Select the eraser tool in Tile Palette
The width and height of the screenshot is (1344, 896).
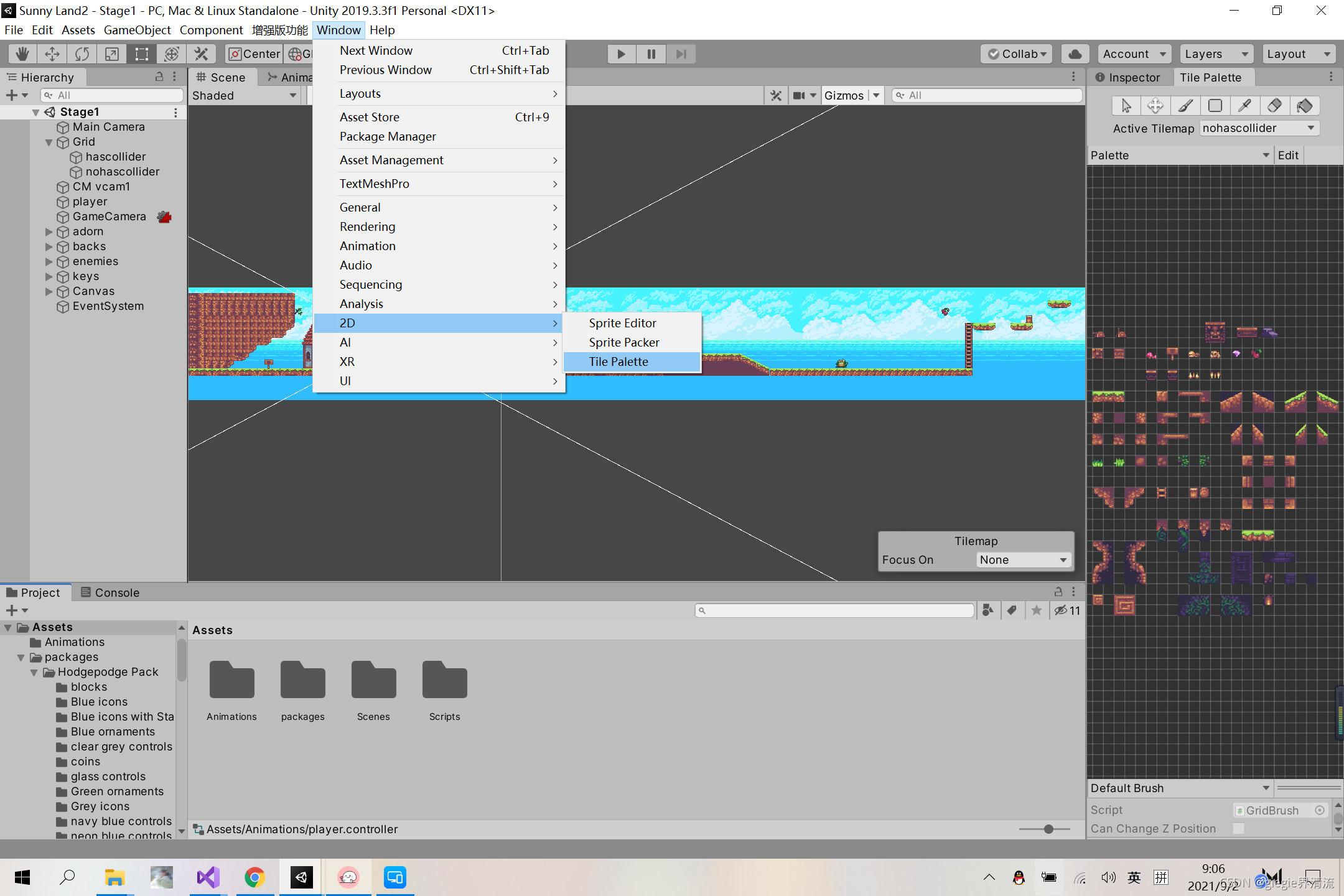(x=1274, y=106)
